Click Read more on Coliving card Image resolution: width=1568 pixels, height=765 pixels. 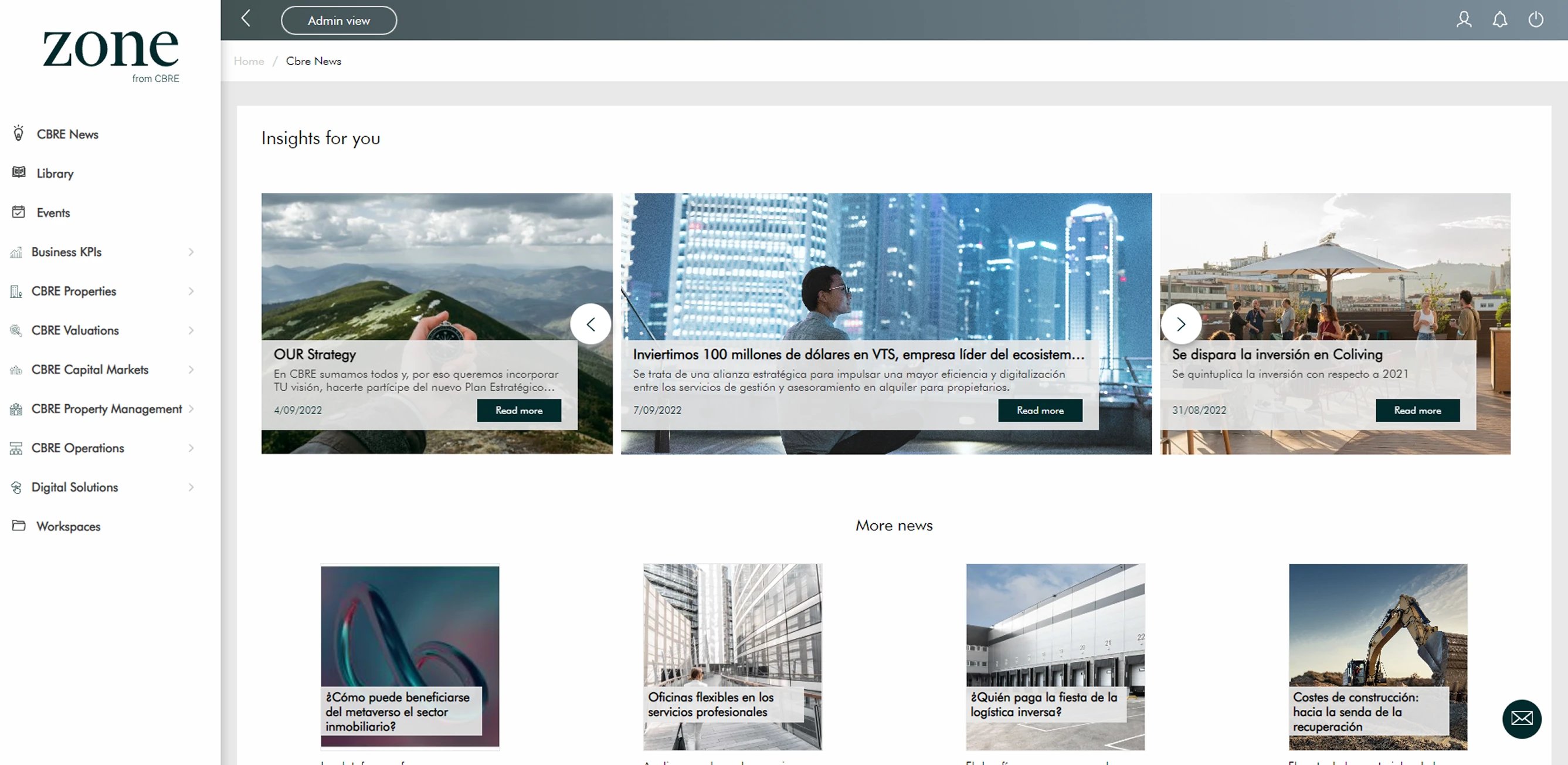click(1417, 411)
